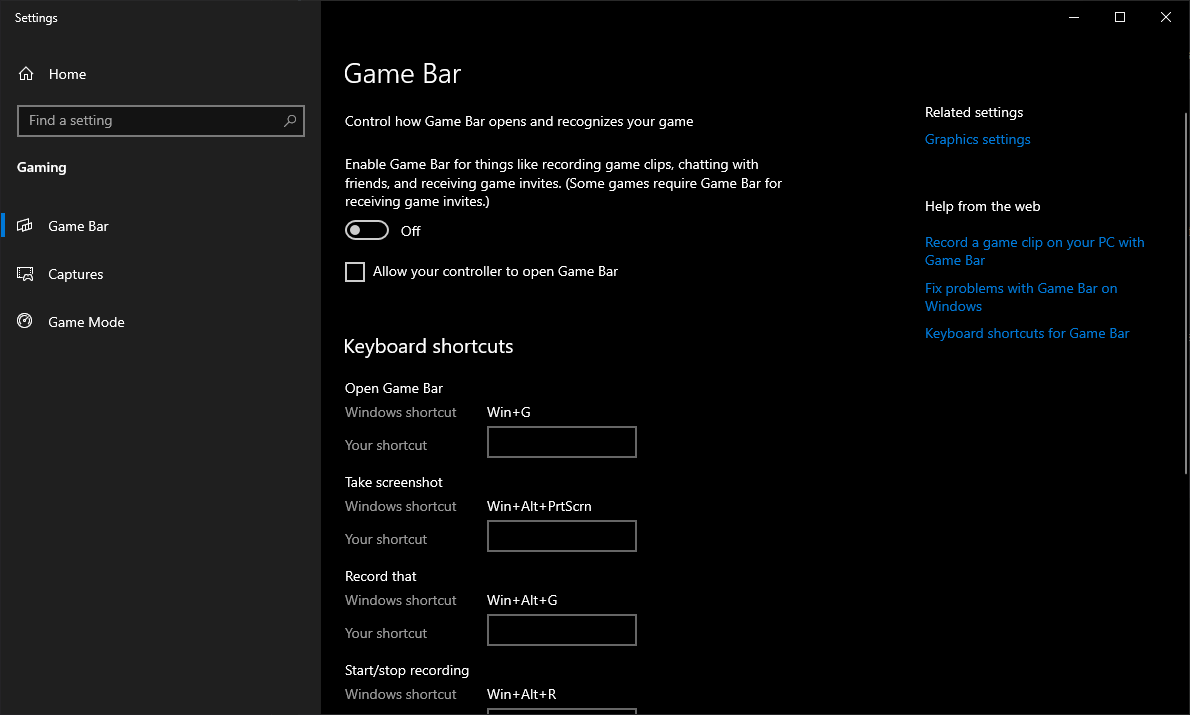Click the Help from the web heading

click(982, 206)
